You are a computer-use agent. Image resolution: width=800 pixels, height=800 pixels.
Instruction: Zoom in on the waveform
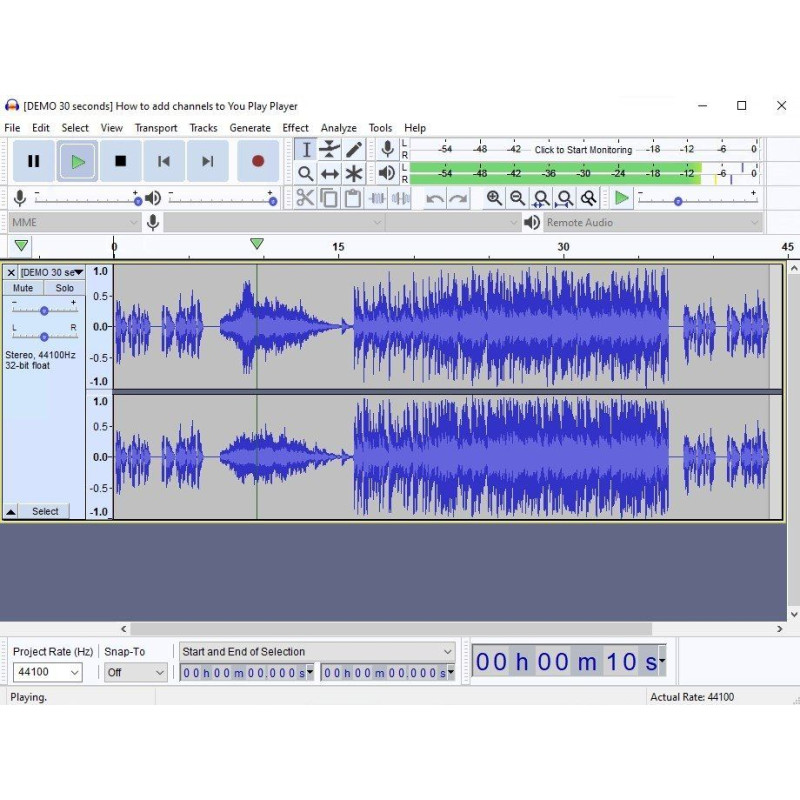[493, 198]
